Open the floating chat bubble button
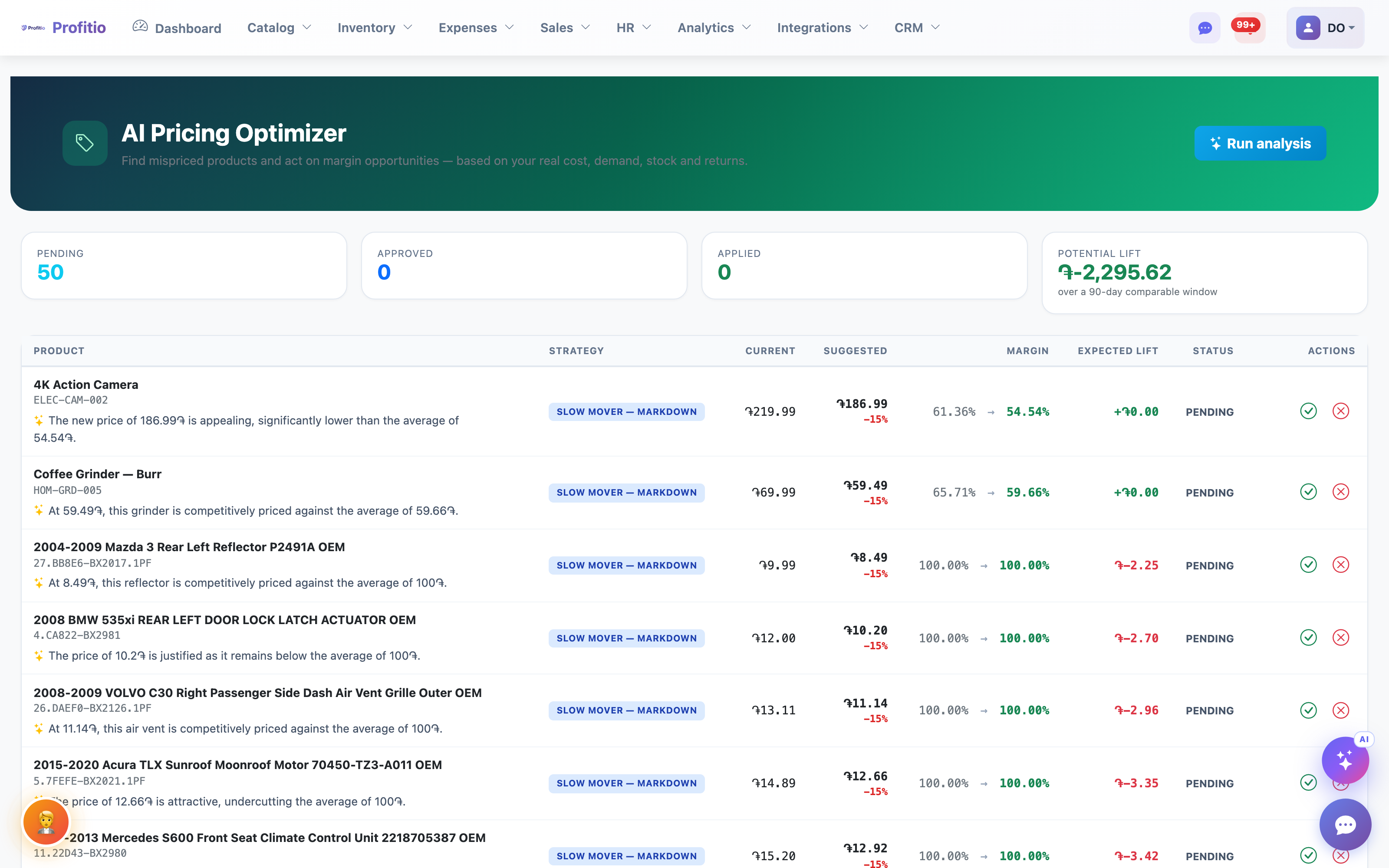The height and width of the screenshot is (868, 1389). coord(1345,825)
